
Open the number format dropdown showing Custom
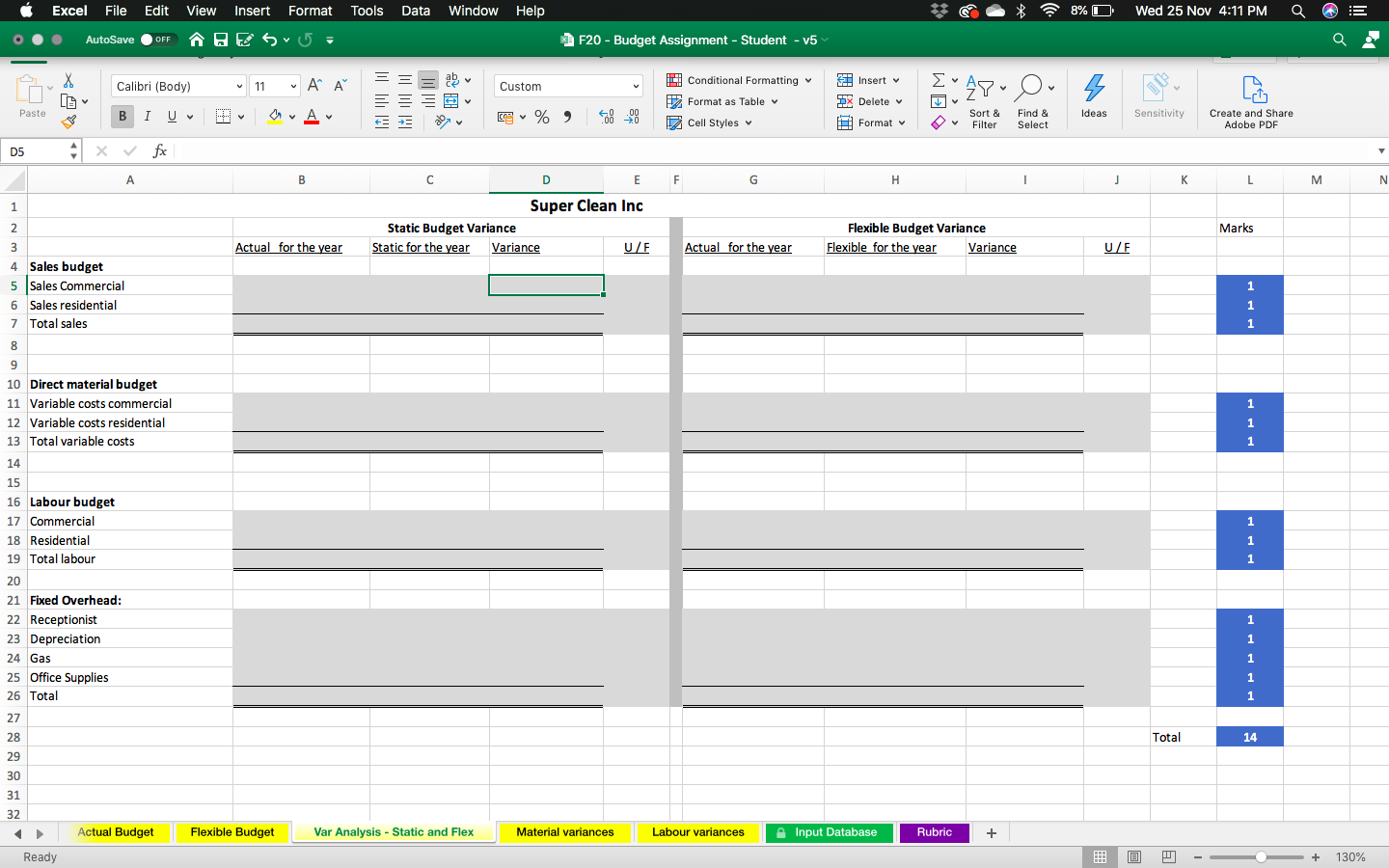click(x=567, y=86)
